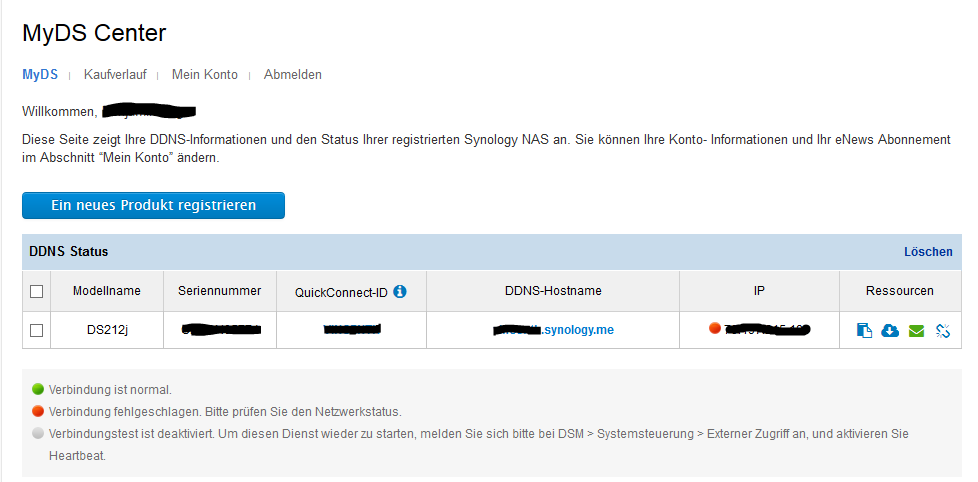Click the Verbindung fehlgeschlagen legend text
Viewport: 978px width, 482px height.
click(x=225, y=412)
